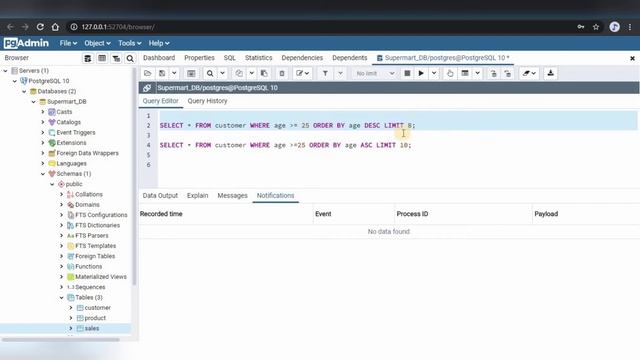Open save options dropdown arrow
640x360 pixels.
click(174, 73)
